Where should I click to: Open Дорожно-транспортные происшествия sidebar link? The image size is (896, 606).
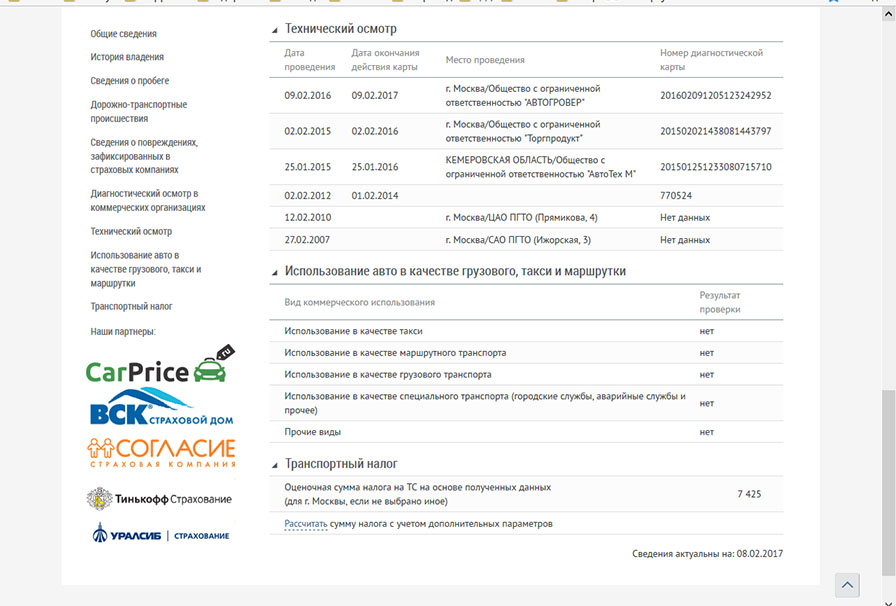click(138, 111)
